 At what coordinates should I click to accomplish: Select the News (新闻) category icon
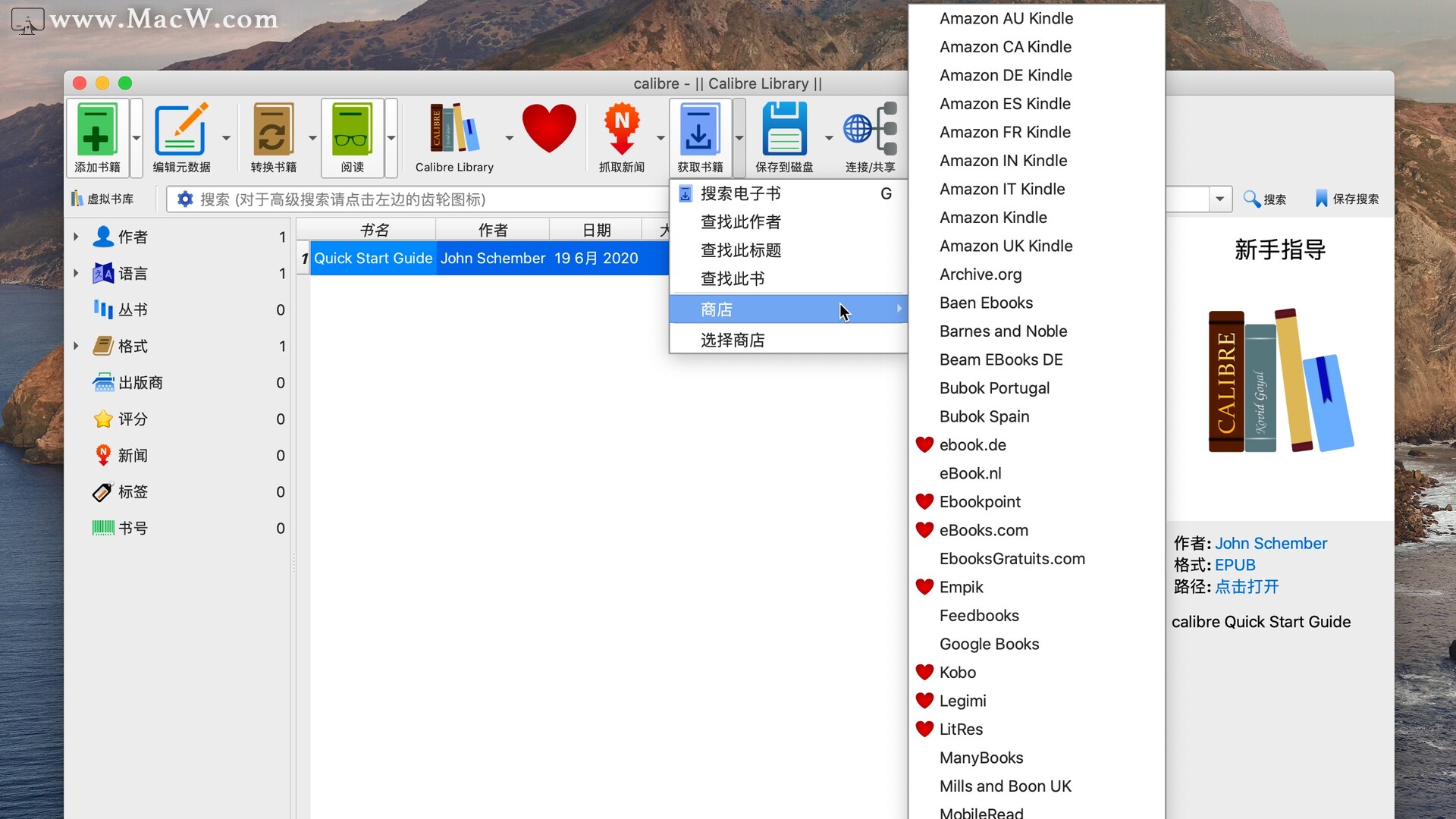point(103,455)
